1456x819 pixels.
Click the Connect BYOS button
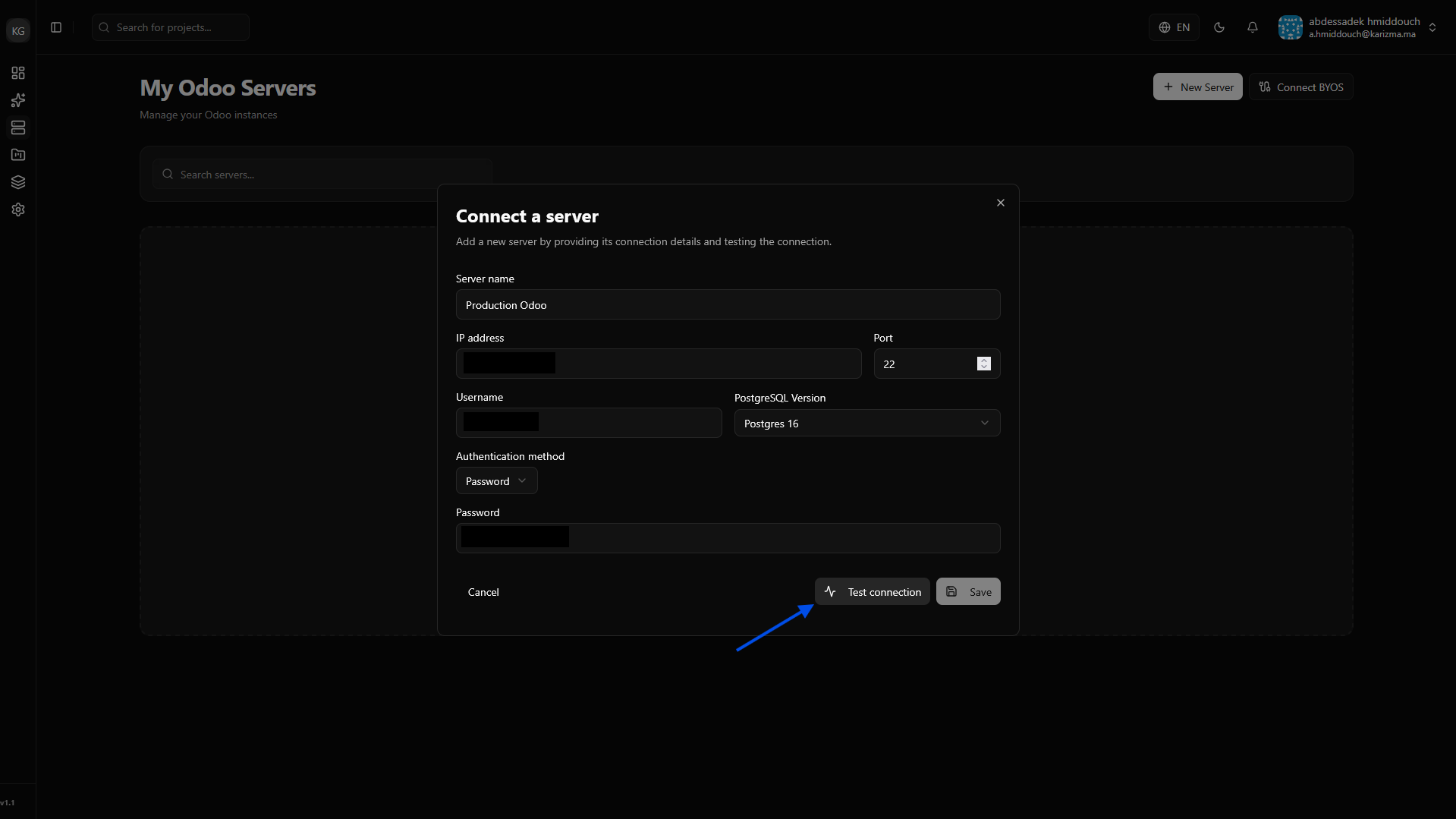1301,87
